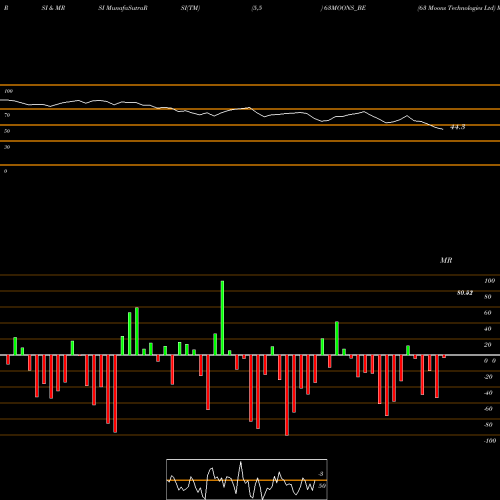Select the 'SI(TM)' label in header

pos(190,8)
